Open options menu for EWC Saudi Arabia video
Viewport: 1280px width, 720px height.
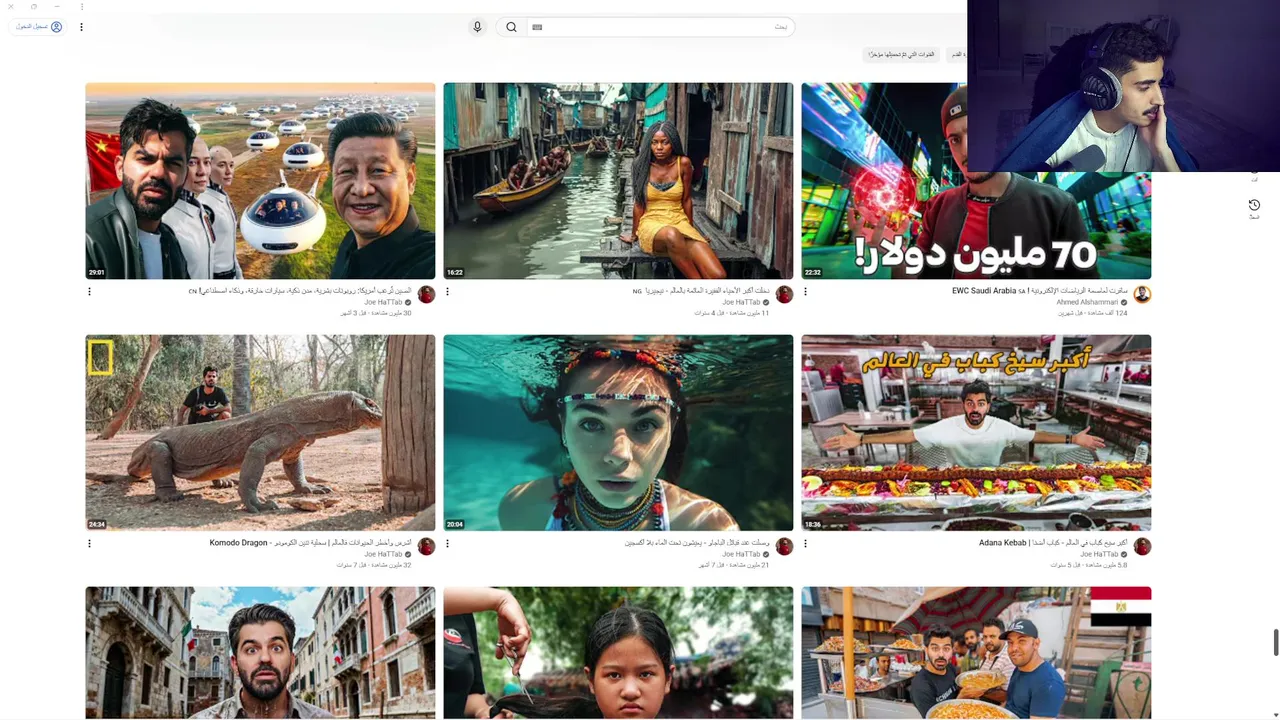pyautogui.click(x=805, y=292)
